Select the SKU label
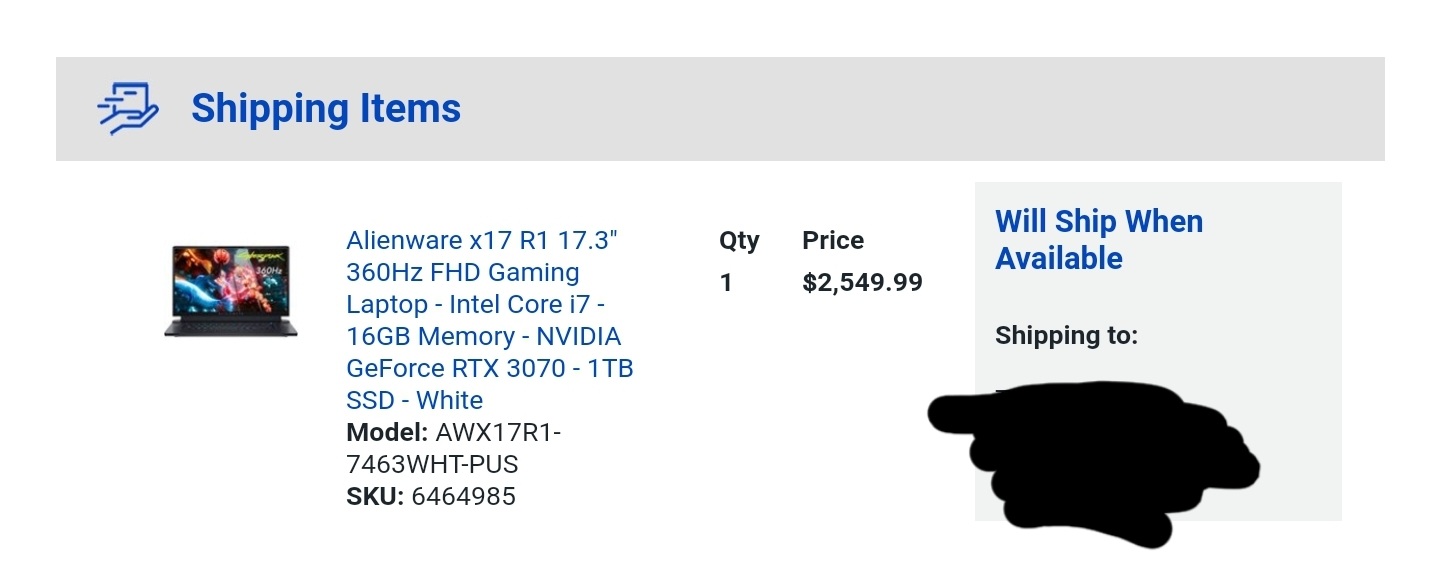The height and width of the screenshot is (576, 1438). tap(375, 496)
